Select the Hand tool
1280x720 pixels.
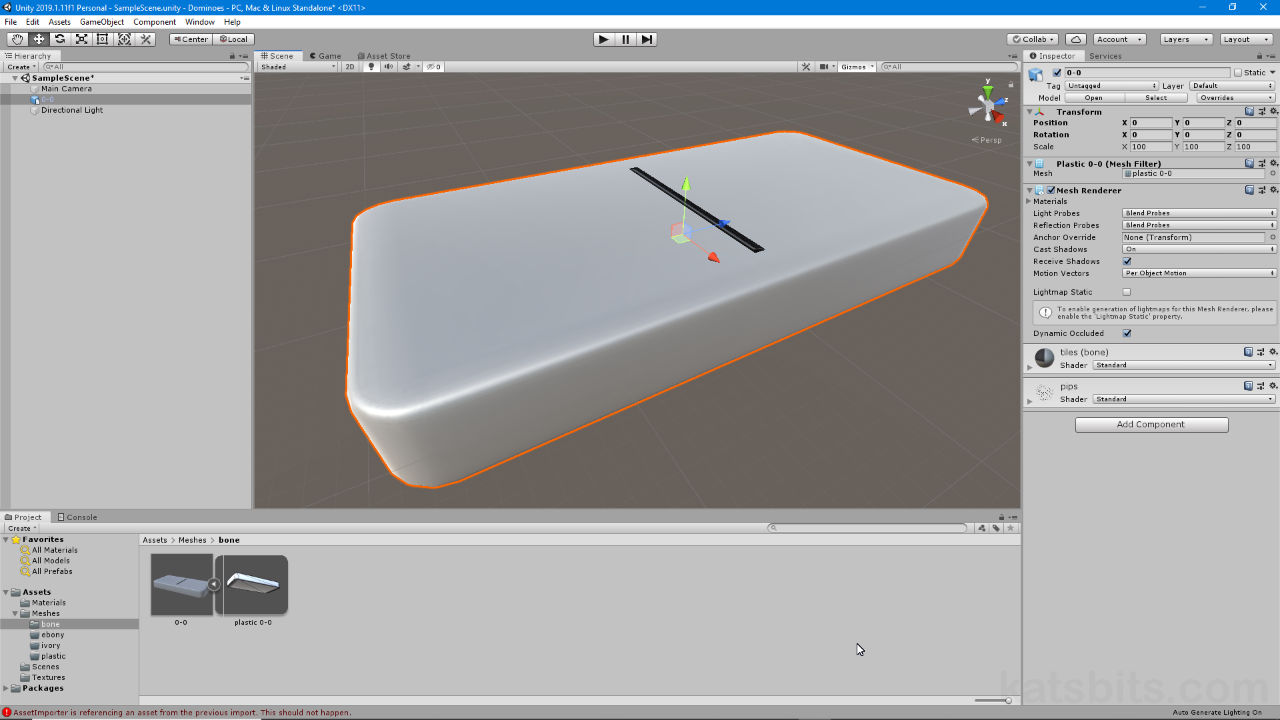pyautogui.click(x=17, y=39)
